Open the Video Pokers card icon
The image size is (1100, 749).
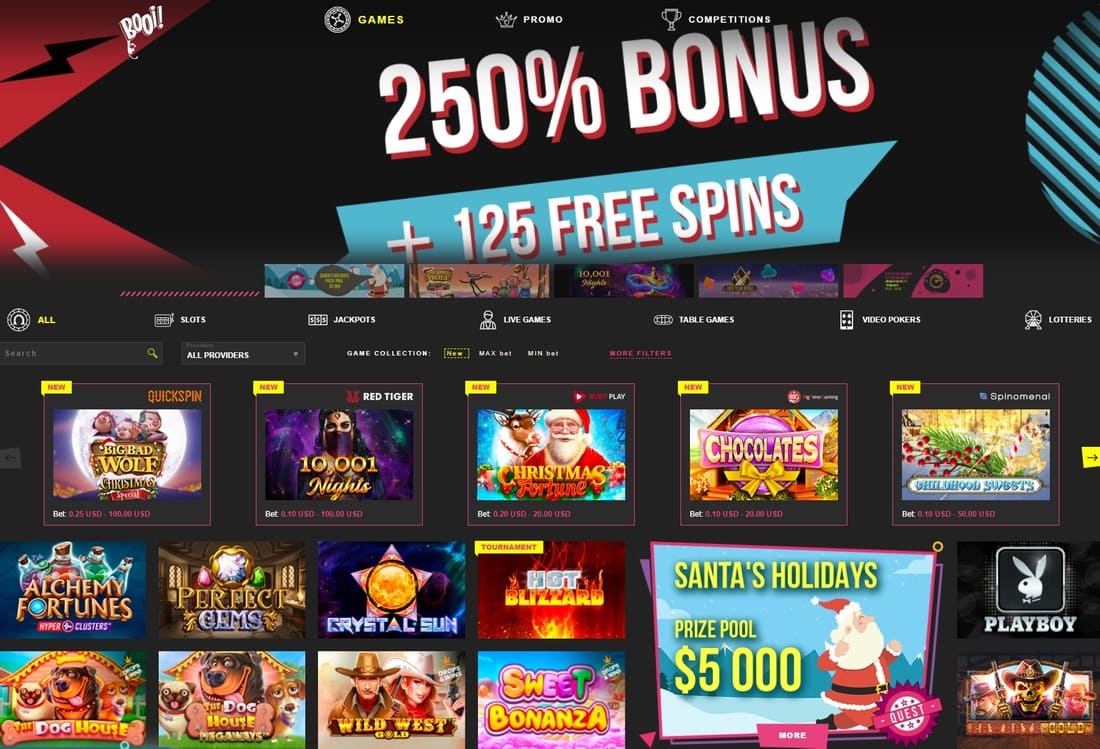click(847, 320)
